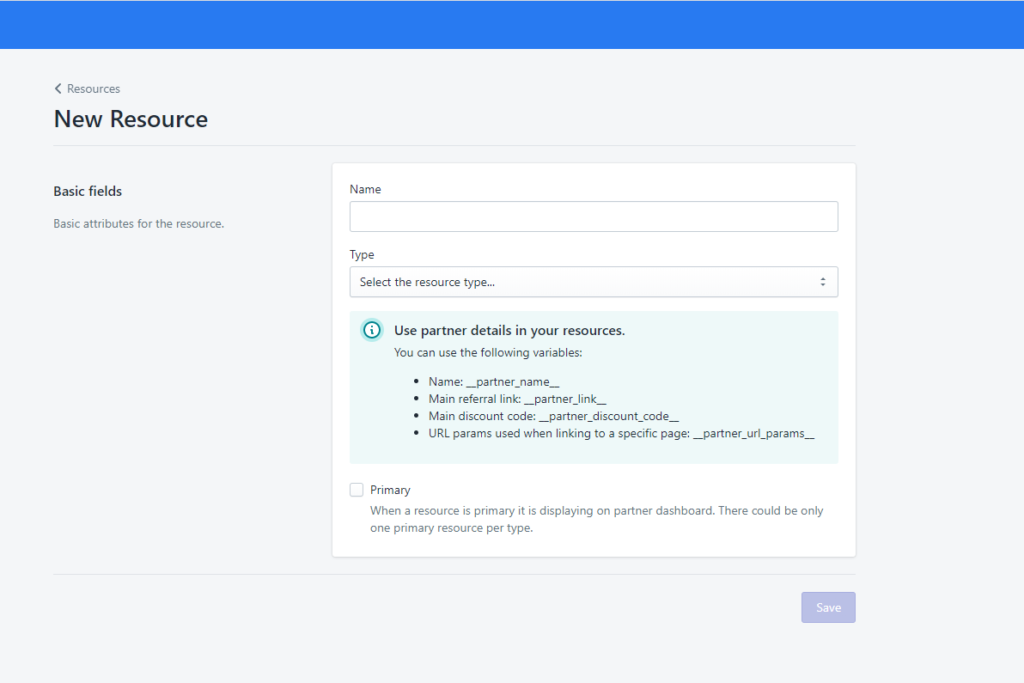Click the Primary checkbox label text
1024x683 pixels.
[x=390, y=490]
